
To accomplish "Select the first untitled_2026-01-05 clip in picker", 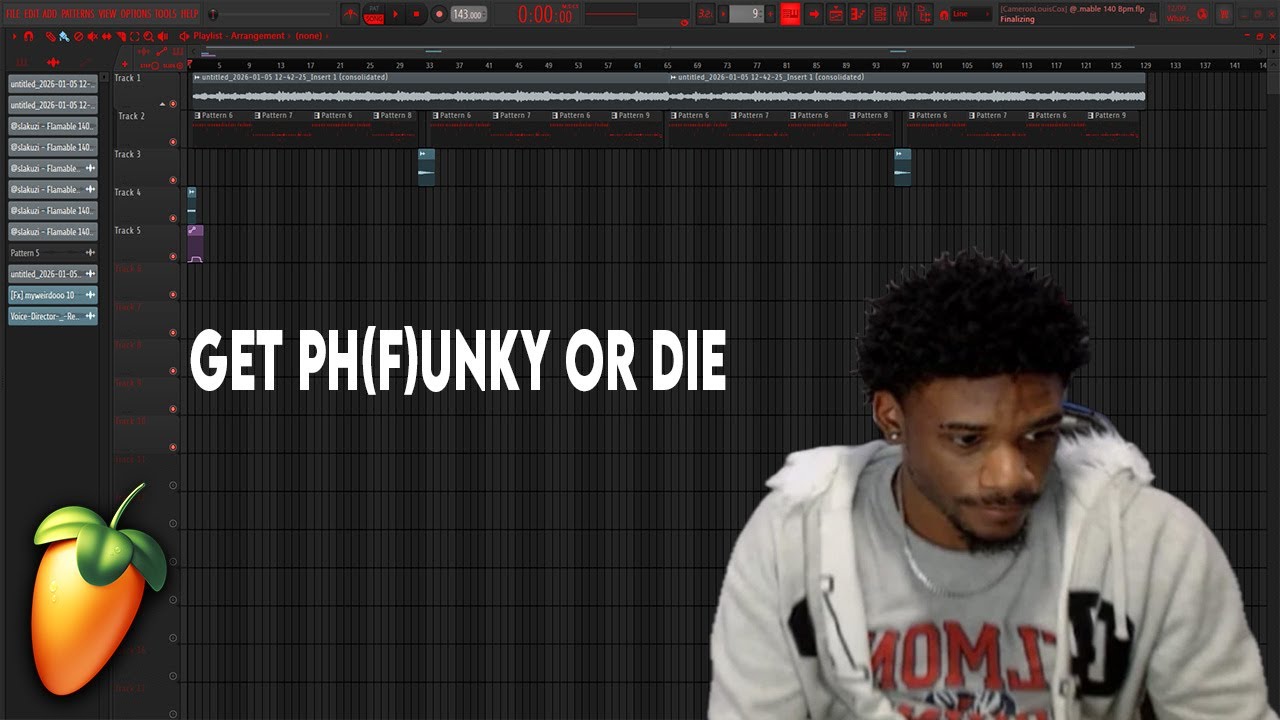I will pyautogui.click(x=53, y=84).
